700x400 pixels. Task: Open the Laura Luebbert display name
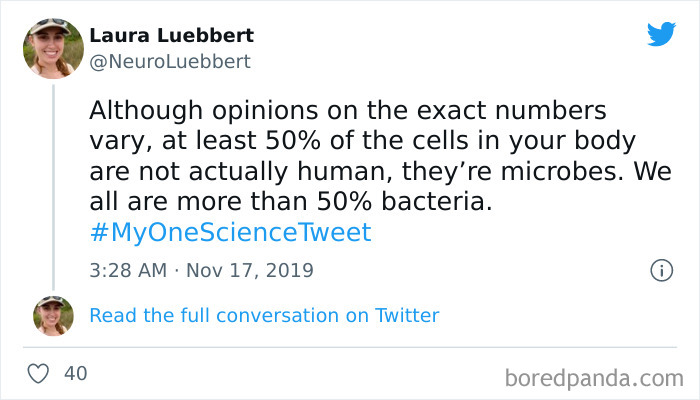pyautogui.click(x=171, y=35)
